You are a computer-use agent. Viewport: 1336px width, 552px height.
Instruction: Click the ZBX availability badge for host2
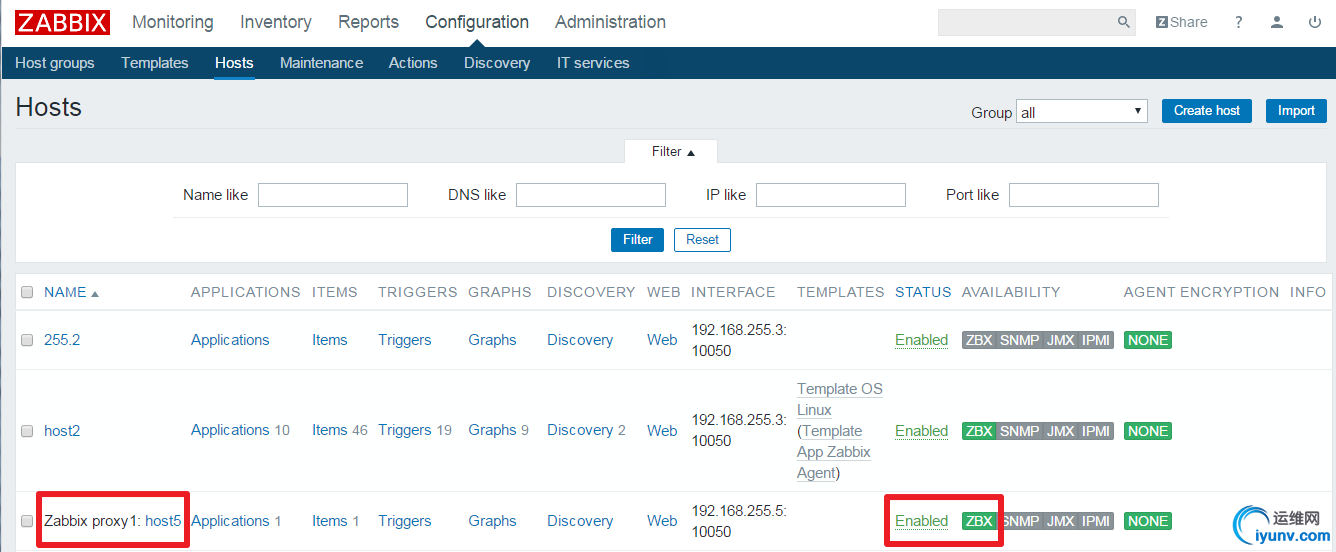[x=979, y=431]
